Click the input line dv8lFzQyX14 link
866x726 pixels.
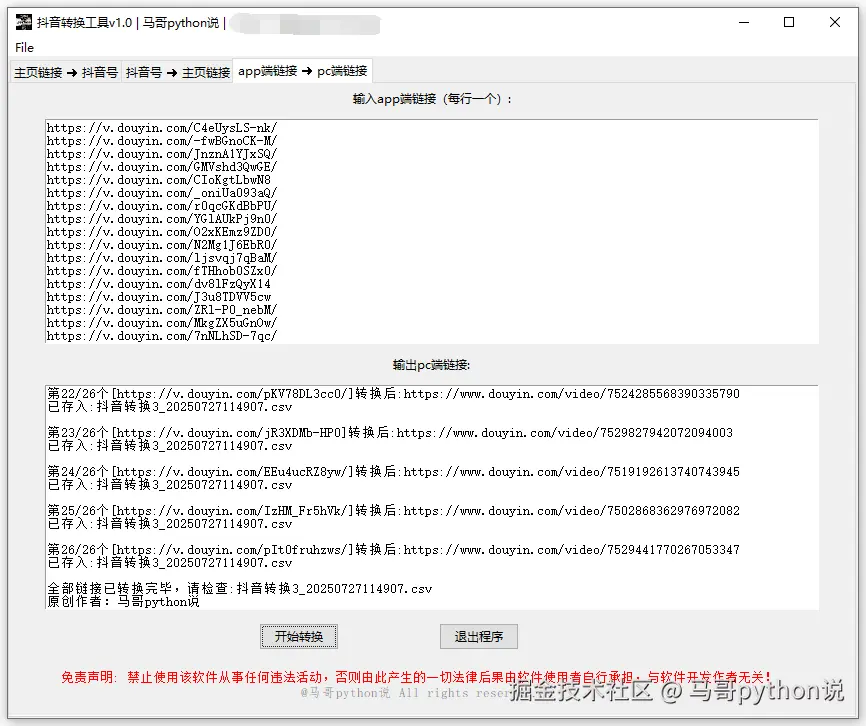click(159, 284)
